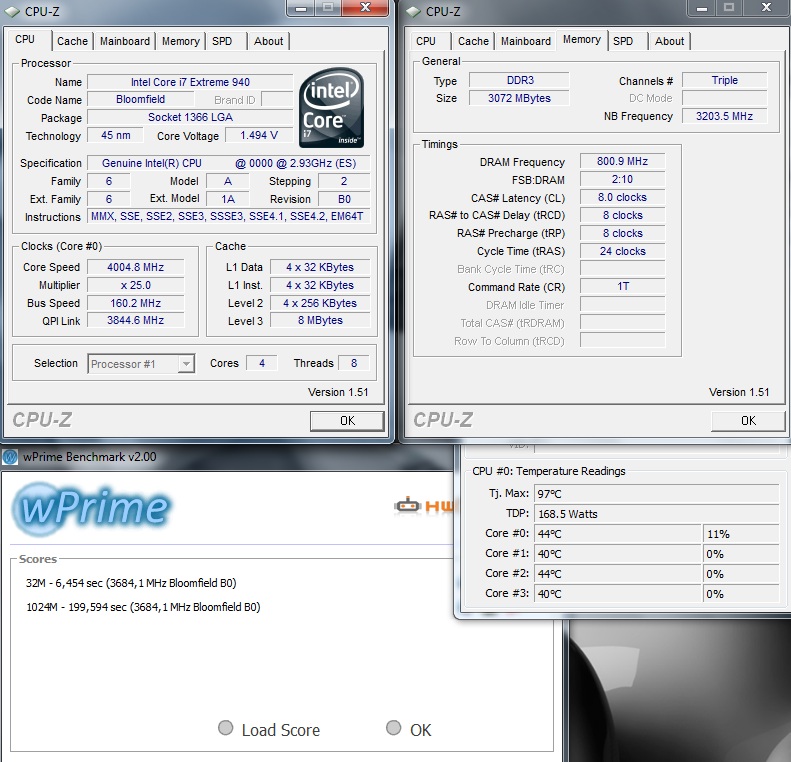Click the wPrime logo banner
This screenshot has height=762, width=791.
[x=92, y=509]
